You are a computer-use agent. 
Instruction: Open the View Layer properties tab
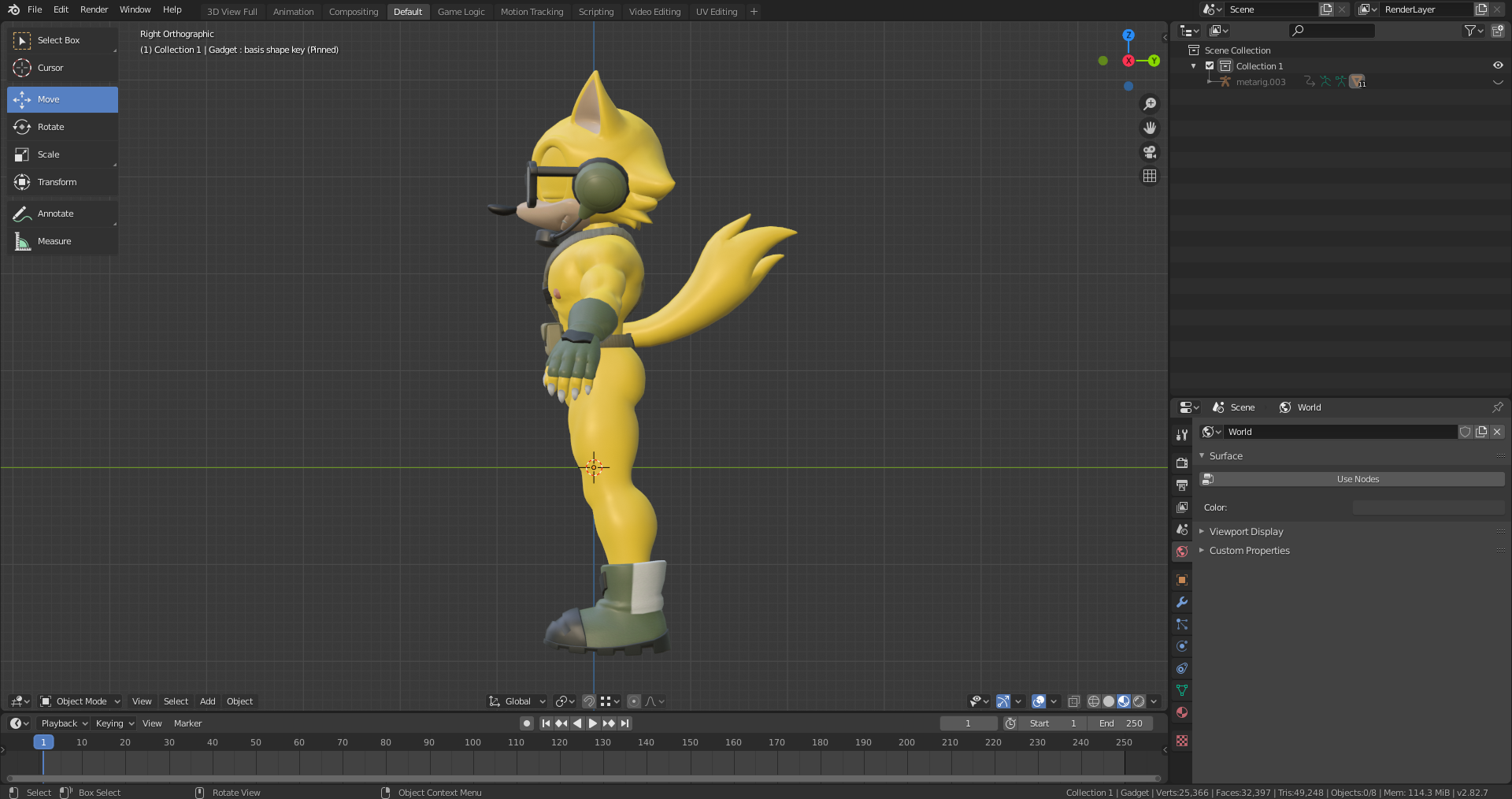coord(1182,507)
